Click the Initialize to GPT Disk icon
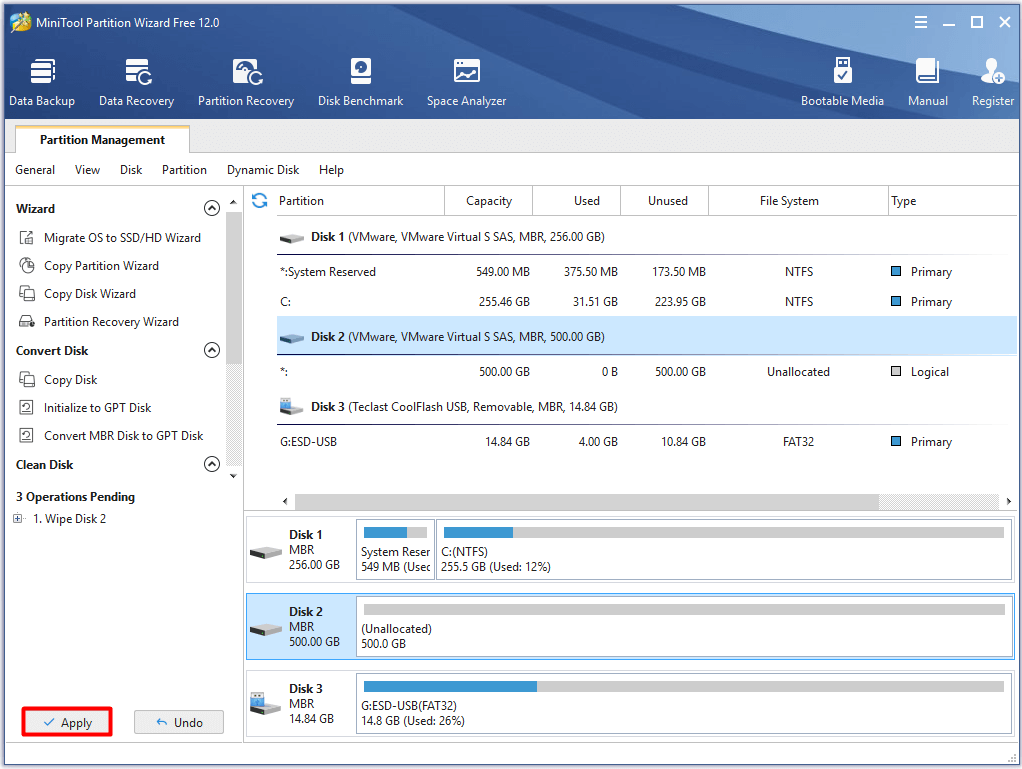The image size is (1022, 769). point(27,407)
